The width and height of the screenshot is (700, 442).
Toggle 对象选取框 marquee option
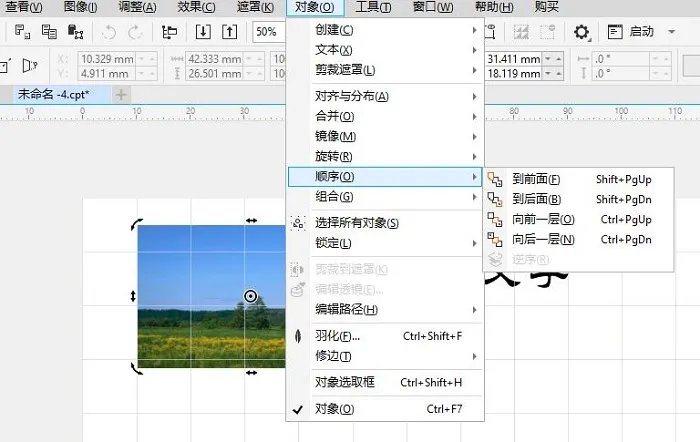[x=385, y=383]
